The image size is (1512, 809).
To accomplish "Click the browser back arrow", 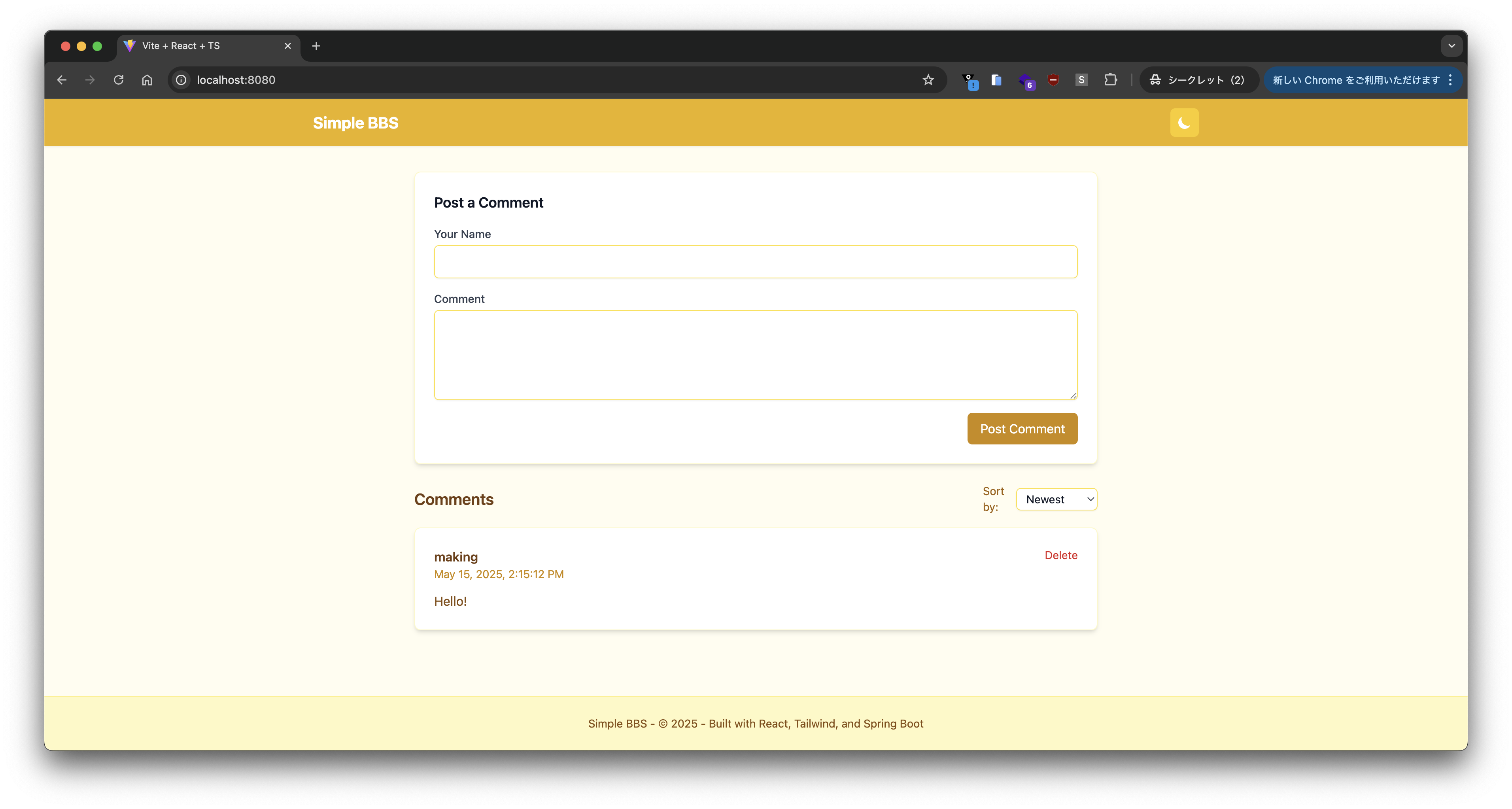I will pyautogui.click(x=62, y=80).
